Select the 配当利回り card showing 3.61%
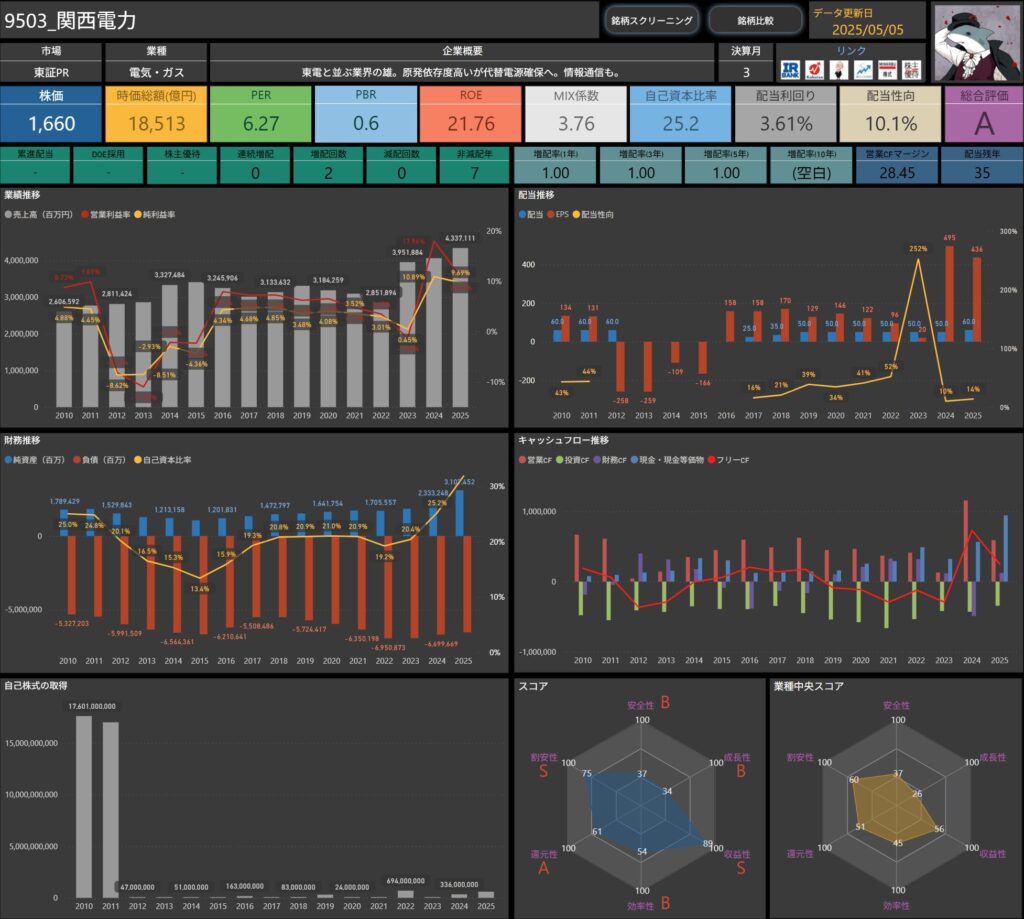Viewport: 1024px width, 919px height. (x=786, y=114)
